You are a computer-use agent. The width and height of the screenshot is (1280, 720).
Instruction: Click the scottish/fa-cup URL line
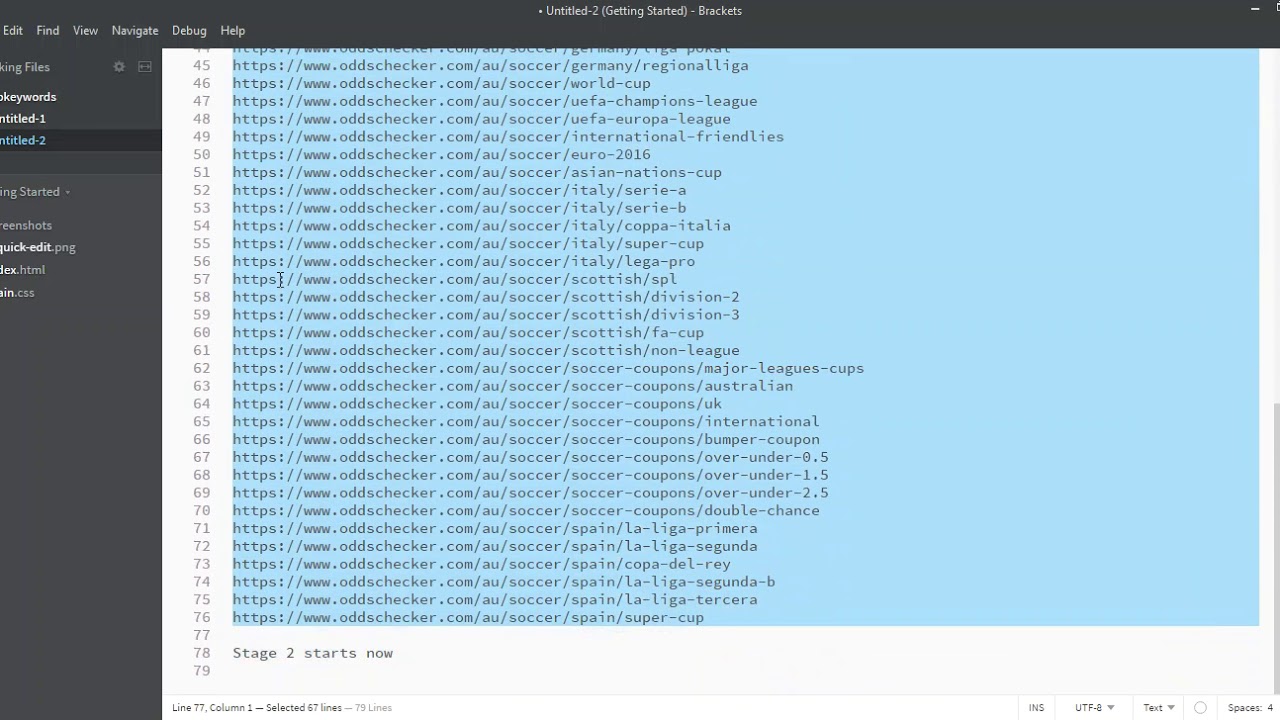click(468, 333)
